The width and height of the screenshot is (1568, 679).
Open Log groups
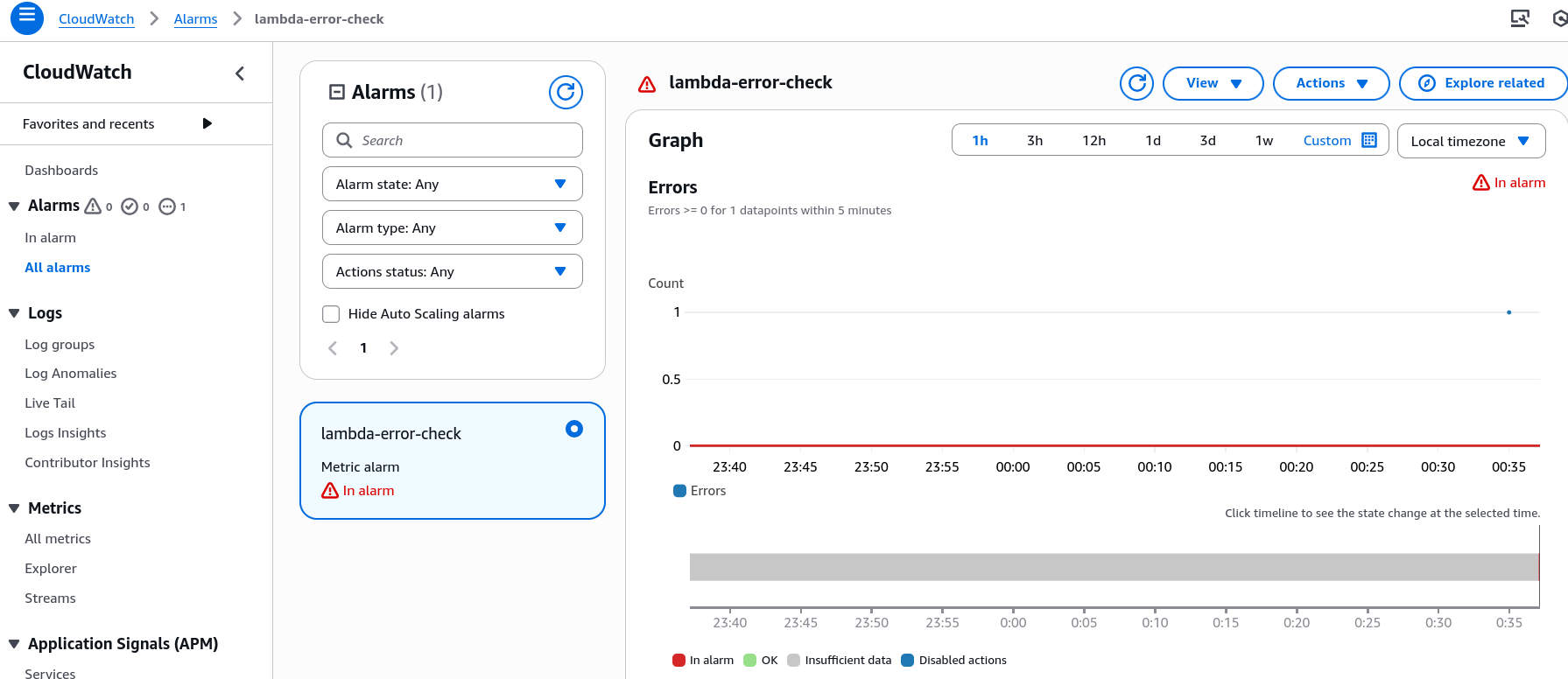(x=60, y=345)
